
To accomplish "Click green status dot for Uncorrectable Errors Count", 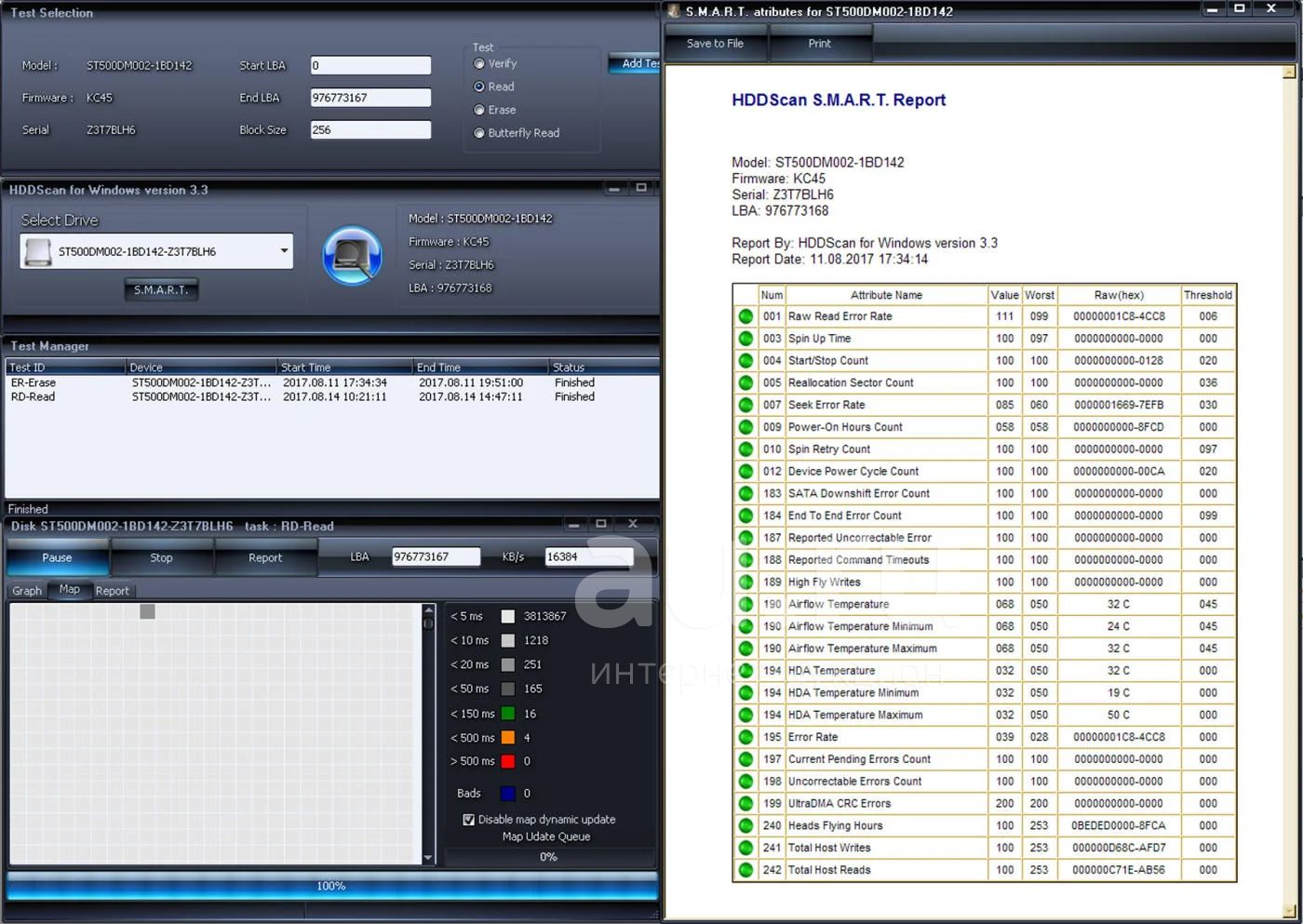I will pos(746,782).
